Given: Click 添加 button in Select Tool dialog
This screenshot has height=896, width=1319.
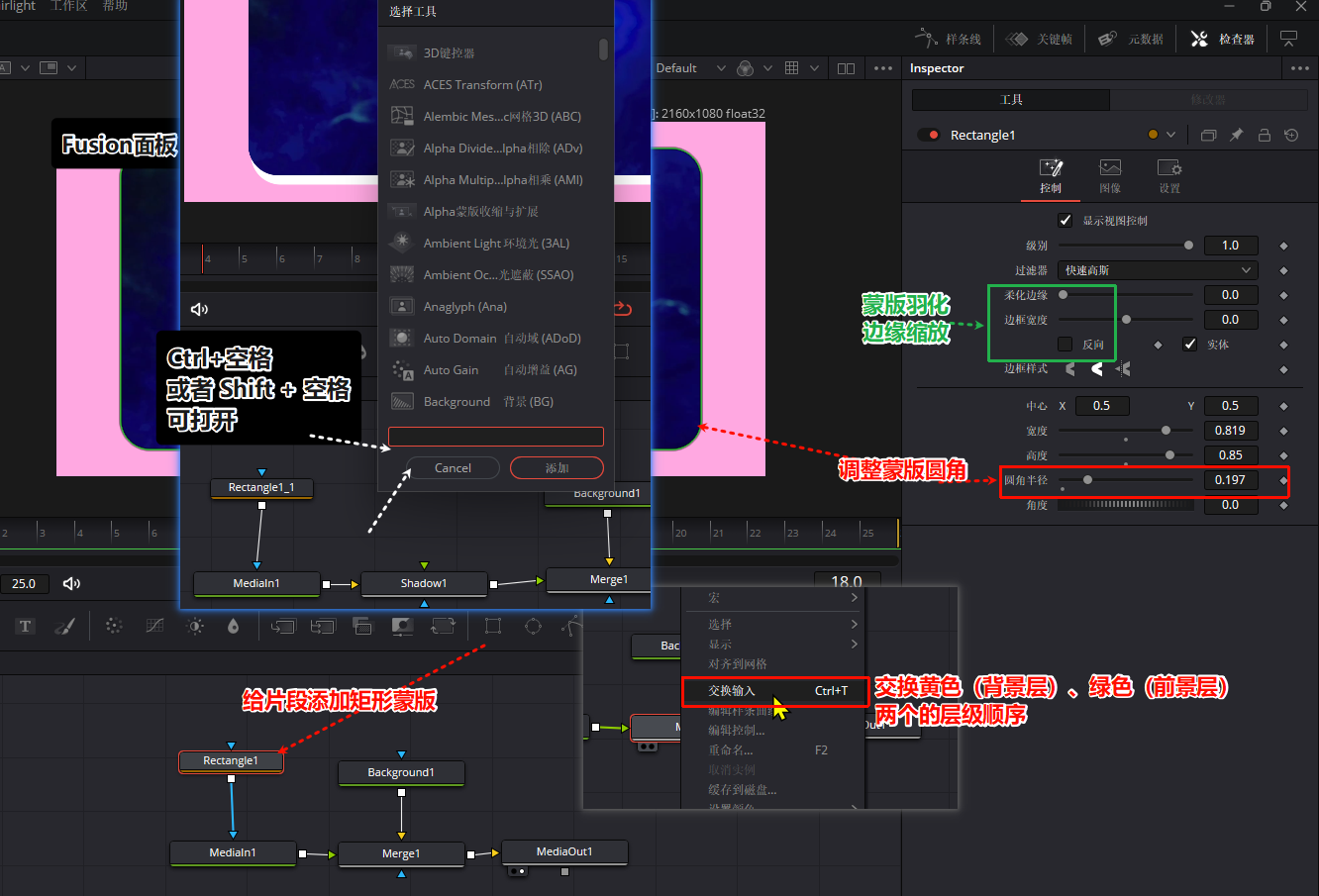Looking at the screenshot, I should coord(557,468).
